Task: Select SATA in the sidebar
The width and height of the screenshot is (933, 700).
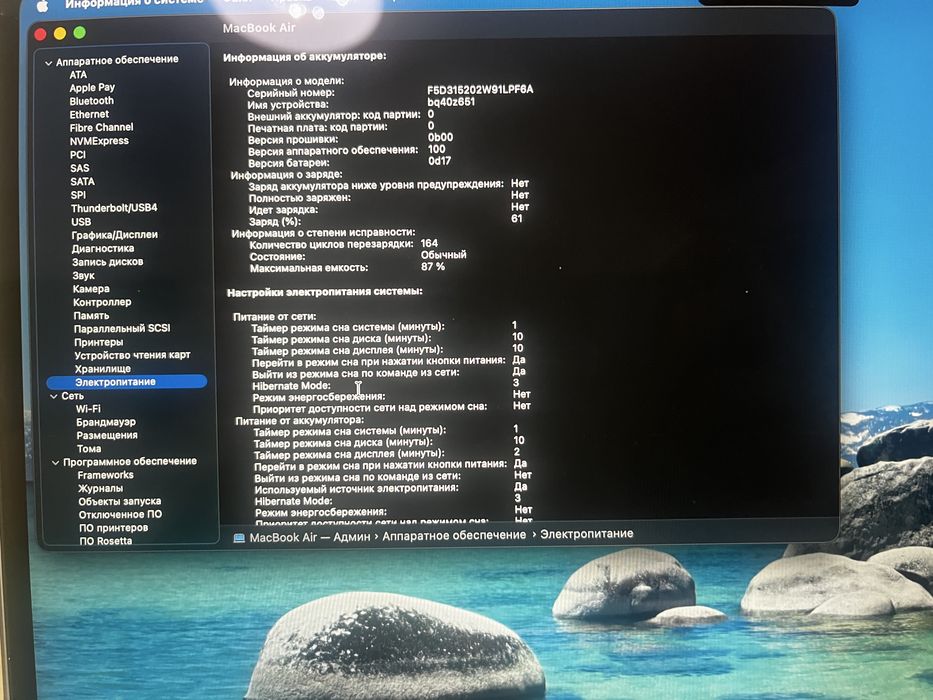Action: pyautogui.click(x=83, y=182)
